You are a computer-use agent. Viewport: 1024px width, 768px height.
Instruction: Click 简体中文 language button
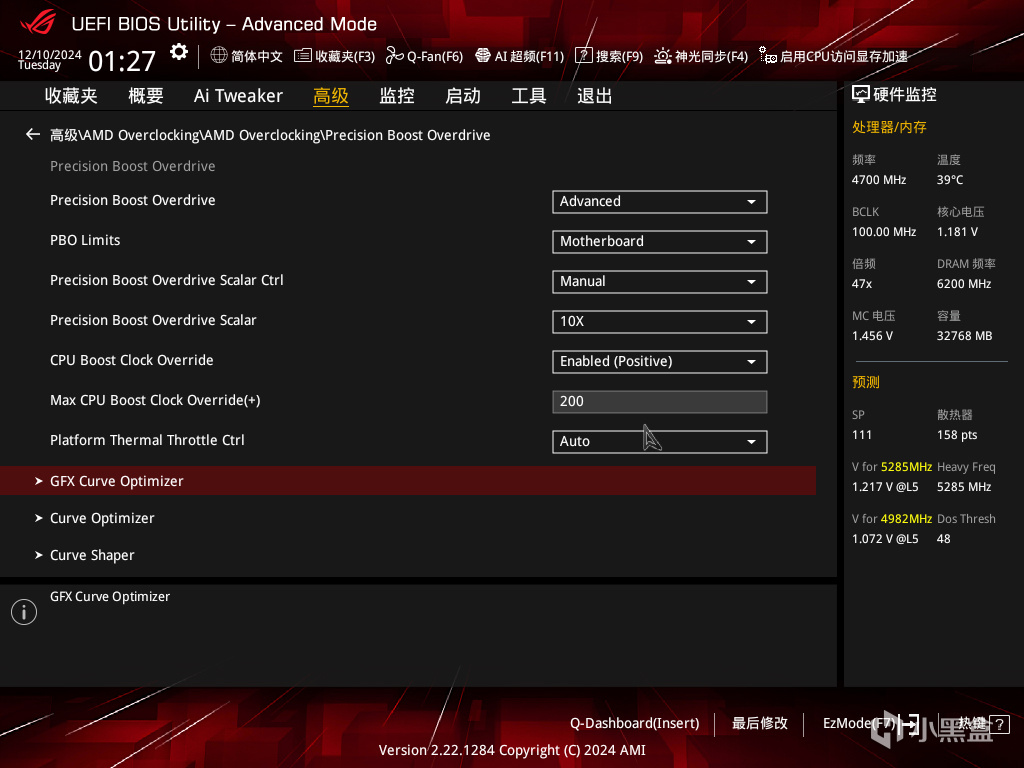coord(257,56)
